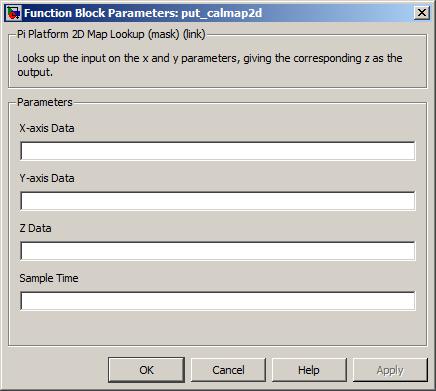The image size is (436, 391).
Task: Click the Parameters group heading
Action: pos(45,102)
